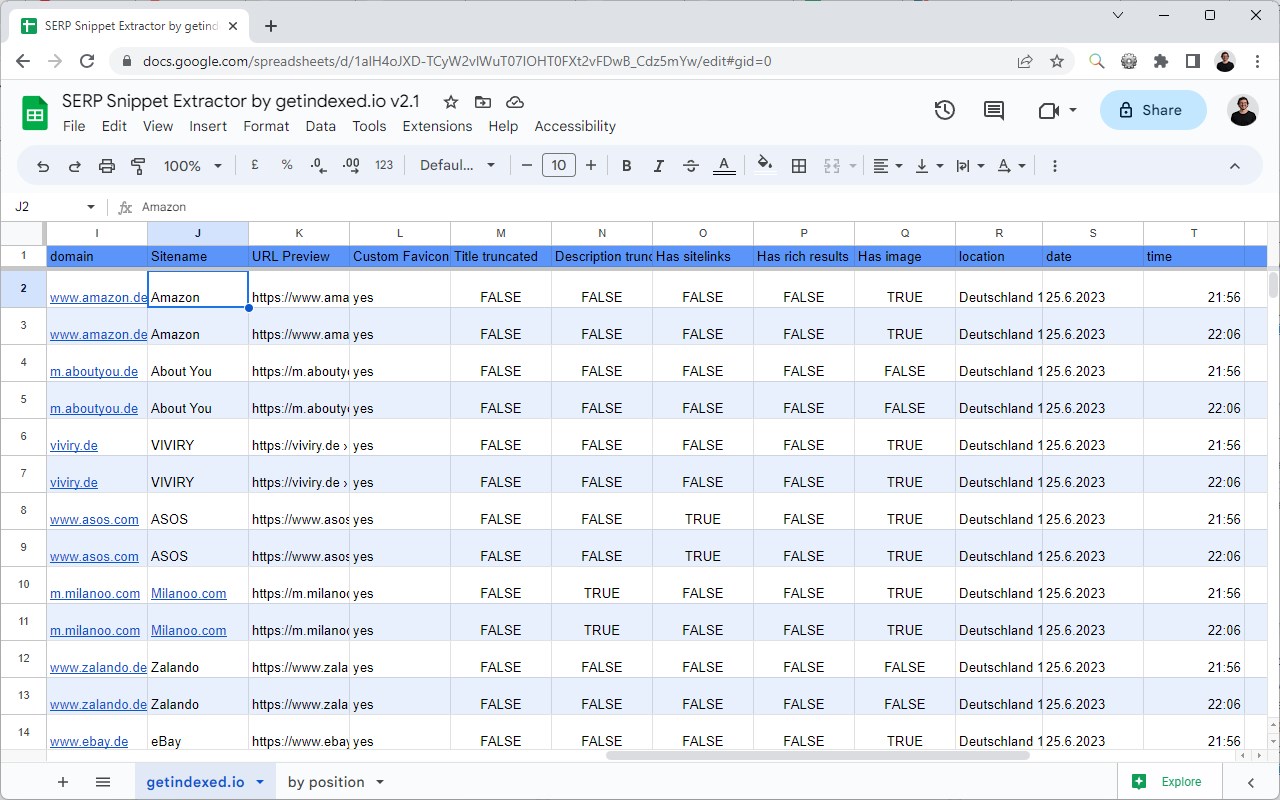This screenshot has height=800, width=1280.
Task: Start a Meet call camera icon
Action: (x=1049, y=110)
